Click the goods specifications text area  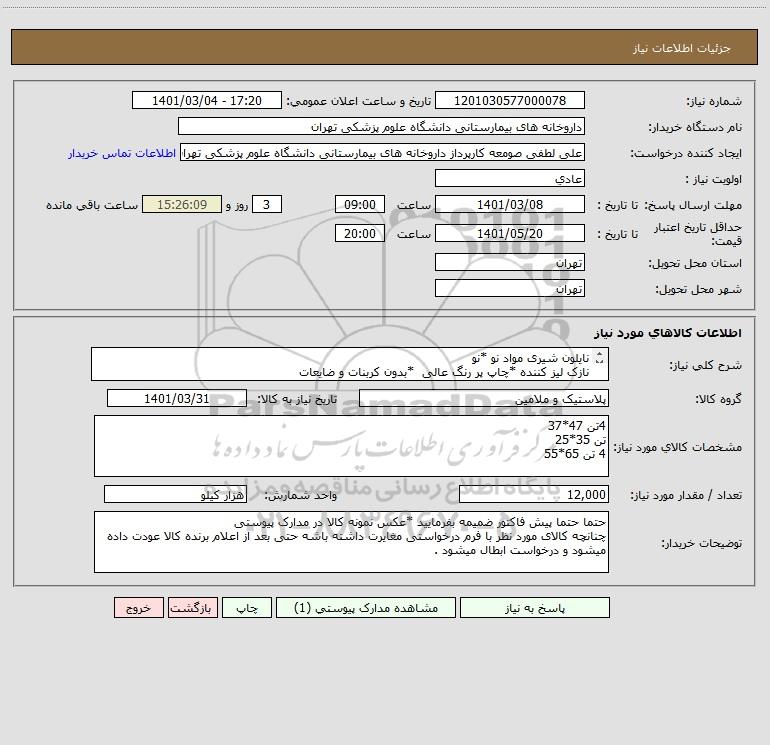(x=351, y=446)
